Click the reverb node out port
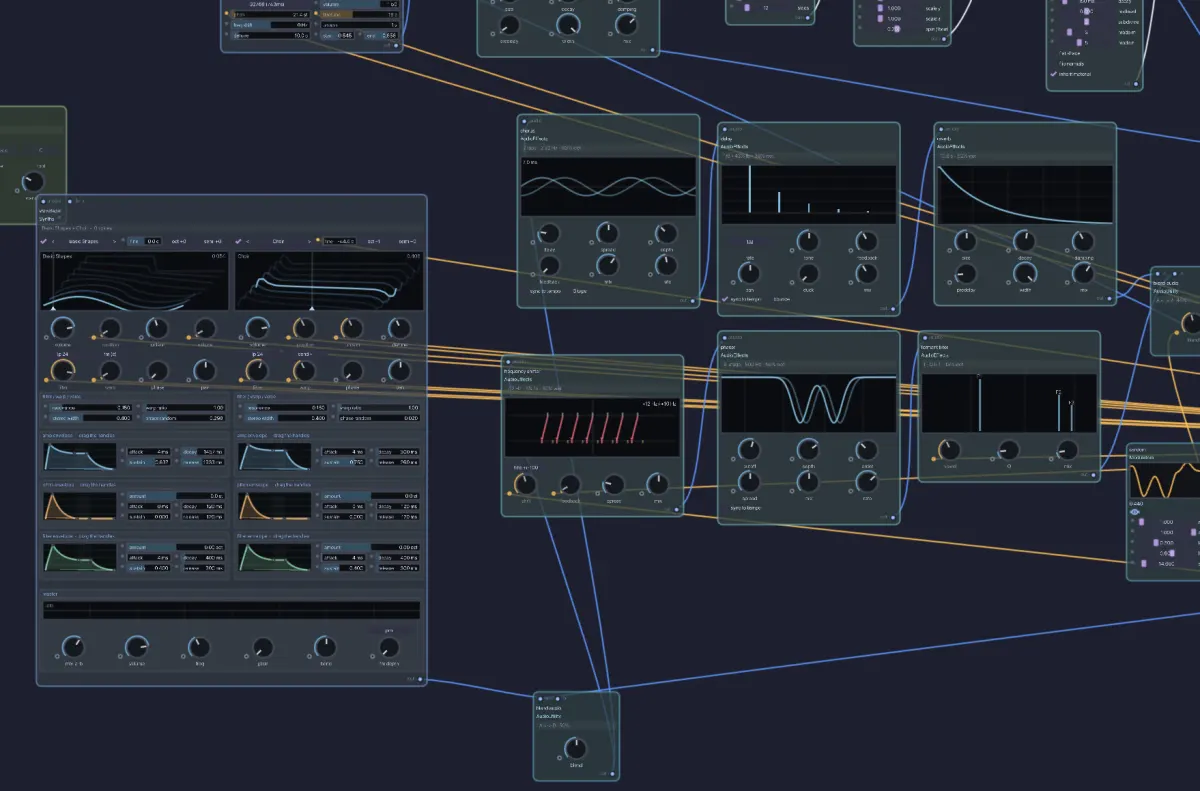 1110,298
